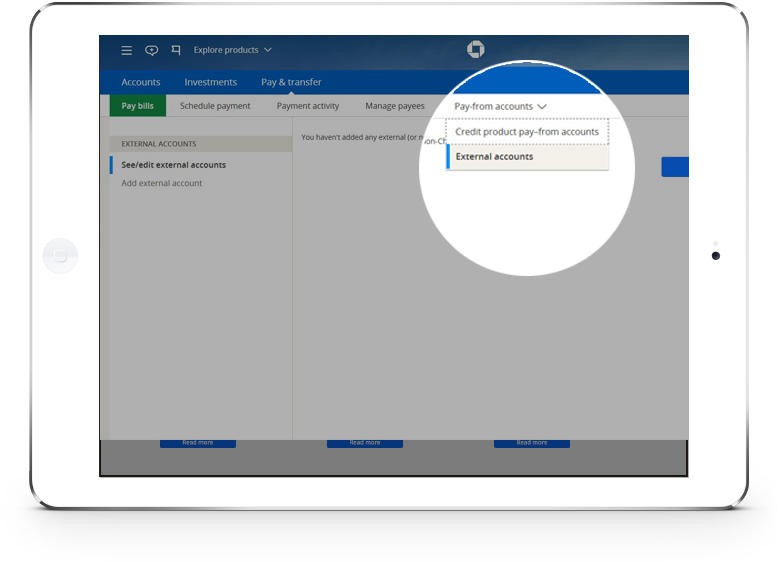Click the flag notifications icon

[176, 50]
